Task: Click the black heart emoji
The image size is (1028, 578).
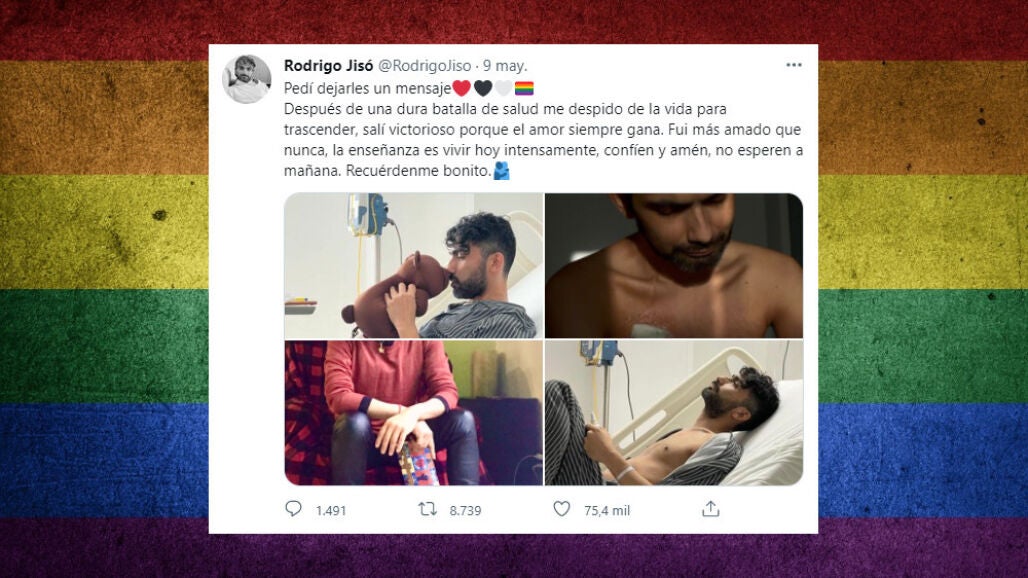Action: 483,88
